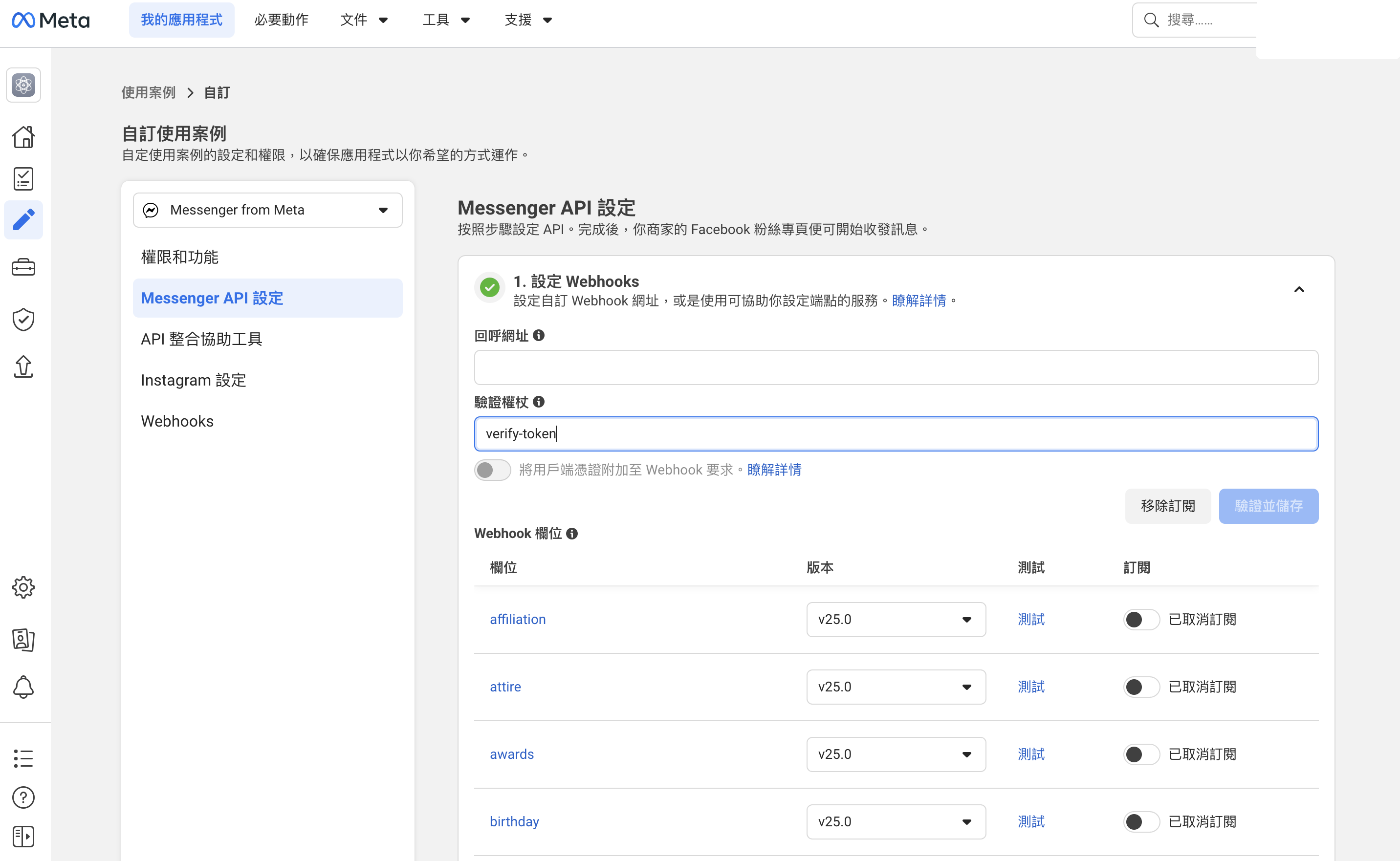1400x861 pixels.
Task: Click 測試 link for affiliation
Action: [1031, 620]
